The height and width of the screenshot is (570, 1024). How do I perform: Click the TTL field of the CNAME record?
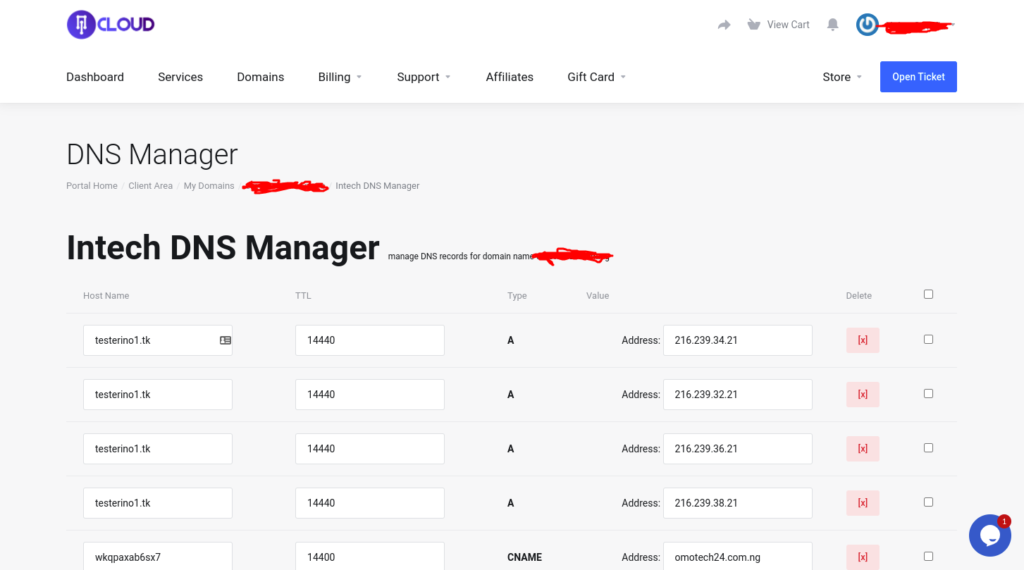[369, 556]
